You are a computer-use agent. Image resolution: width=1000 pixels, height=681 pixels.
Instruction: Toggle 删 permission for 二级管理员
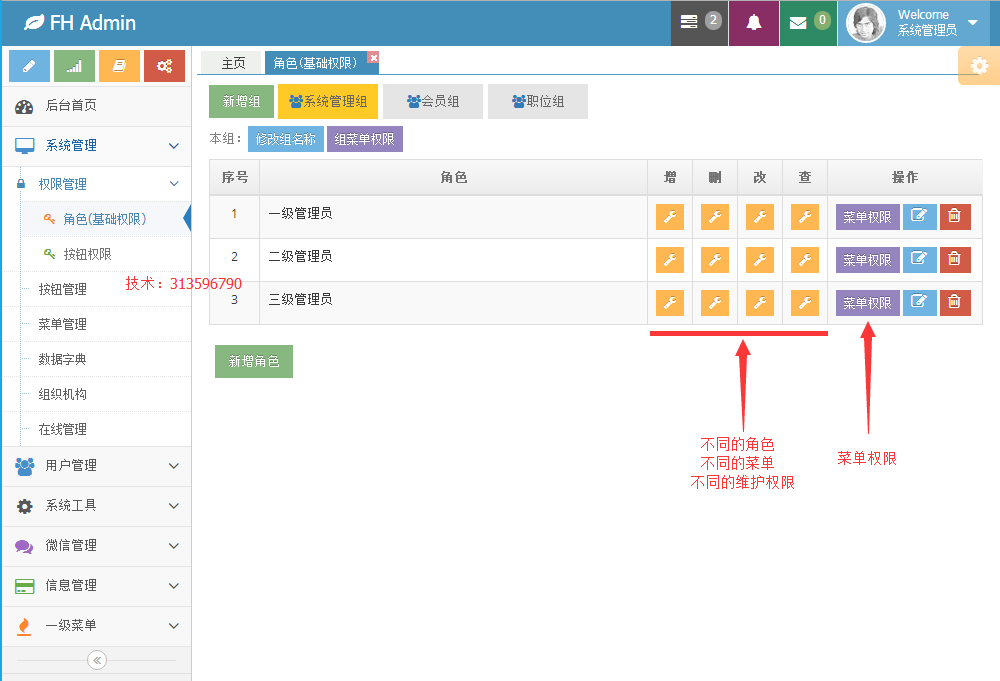[x=715, y=260]
